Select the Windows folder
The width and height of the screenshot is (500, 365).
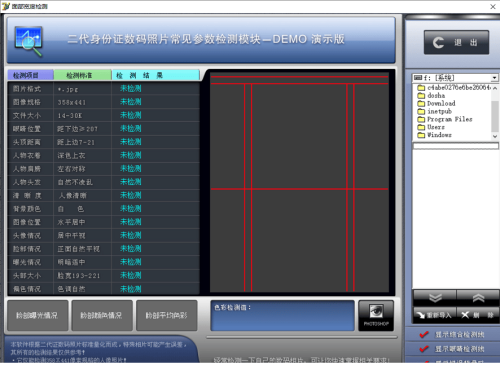(x=439, y=135)
